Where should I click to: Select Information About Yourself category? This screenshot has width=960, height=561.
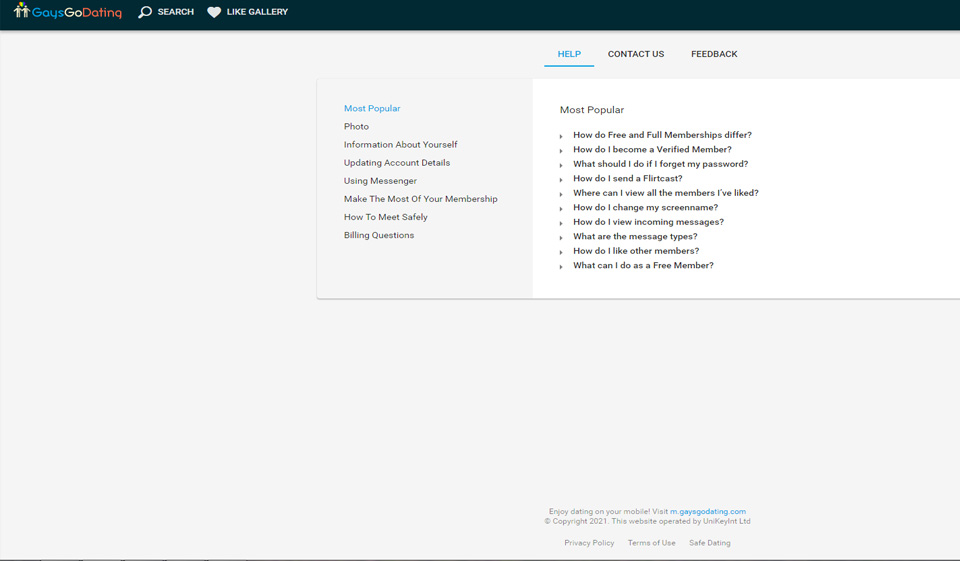[x=400, y=145]
